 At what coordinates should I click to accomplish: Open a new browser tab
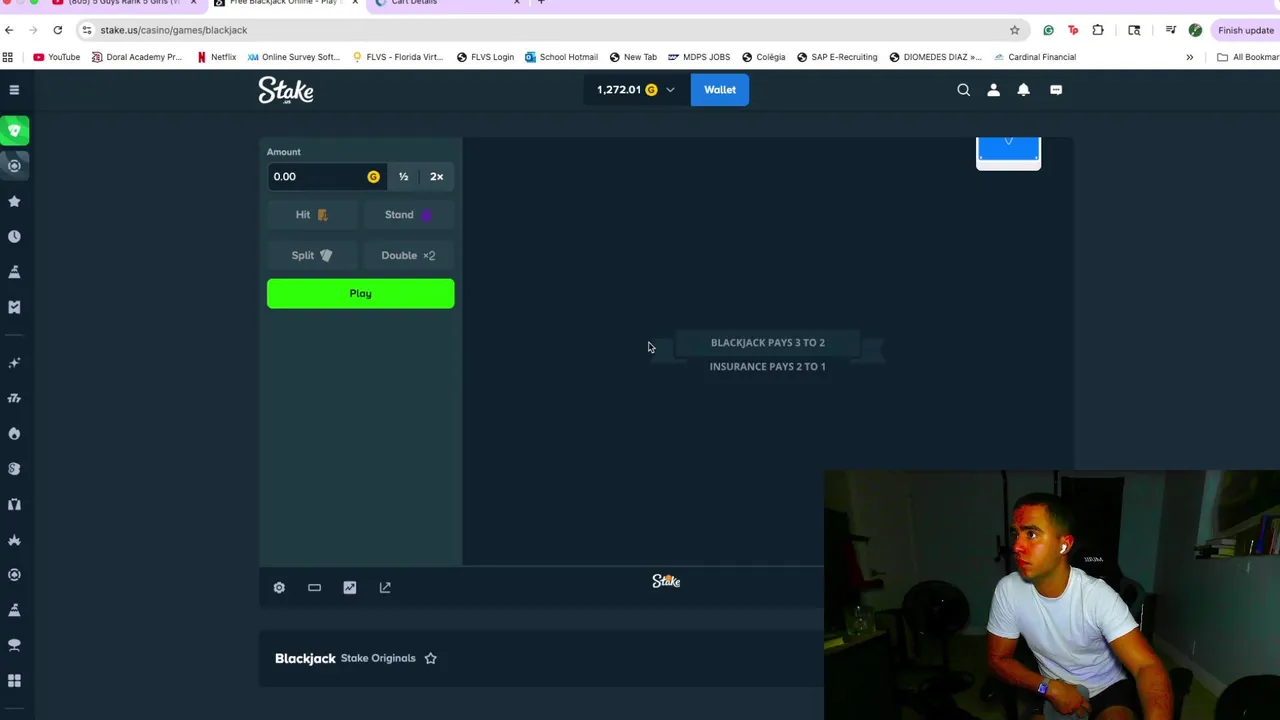coord(541,3)
